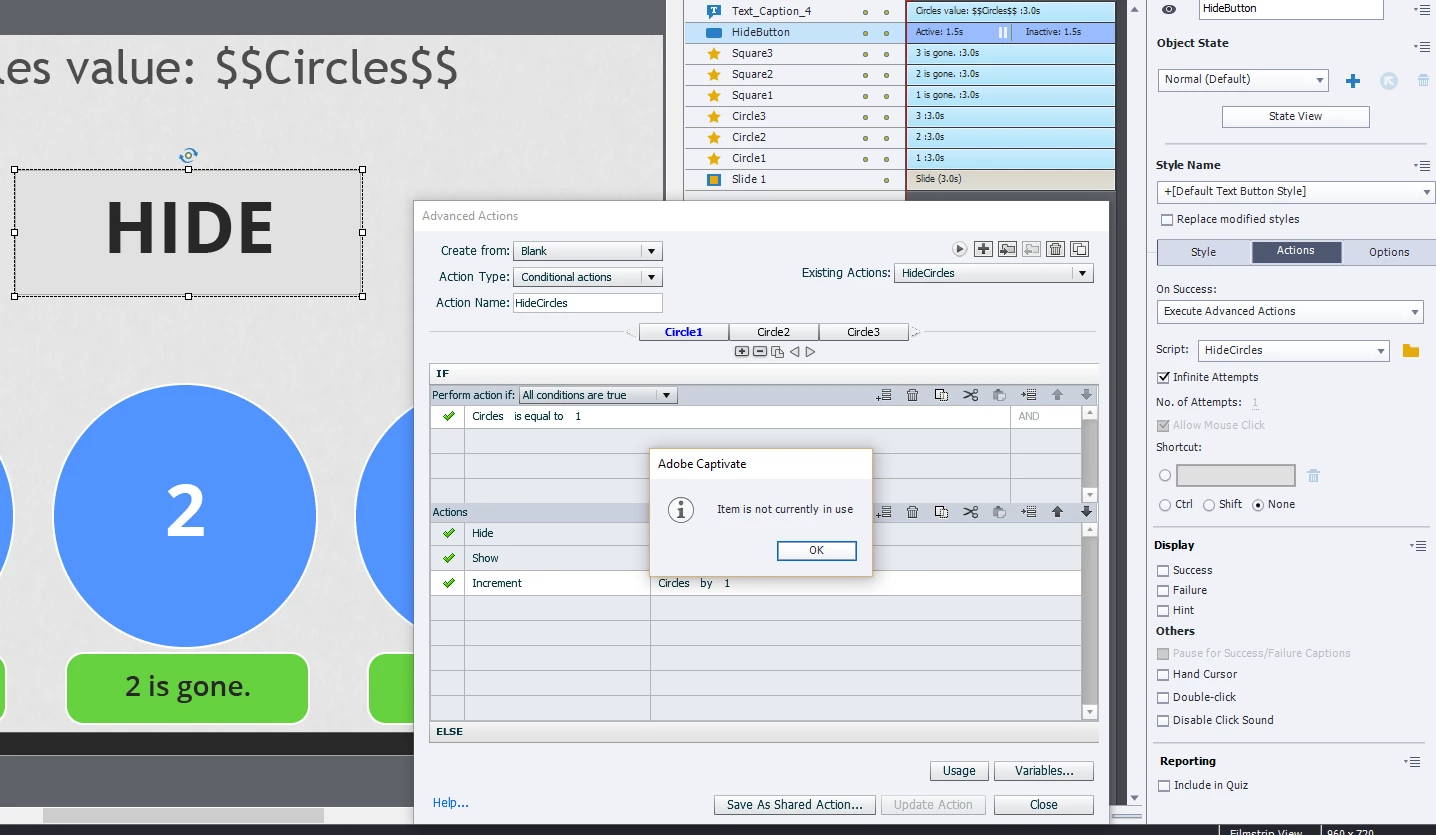The image size is (1436, 835).
Task: Select the Circle1 row in the timeline
Action: click(x=900, y=158)
